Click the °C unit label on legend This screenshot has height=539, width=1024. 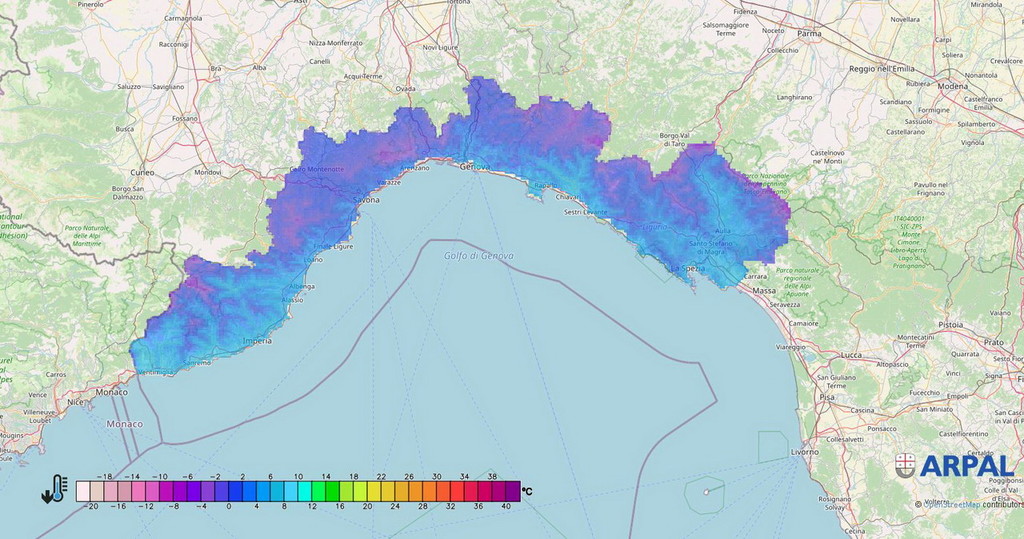pyautogui.click(x=527, y=491)
